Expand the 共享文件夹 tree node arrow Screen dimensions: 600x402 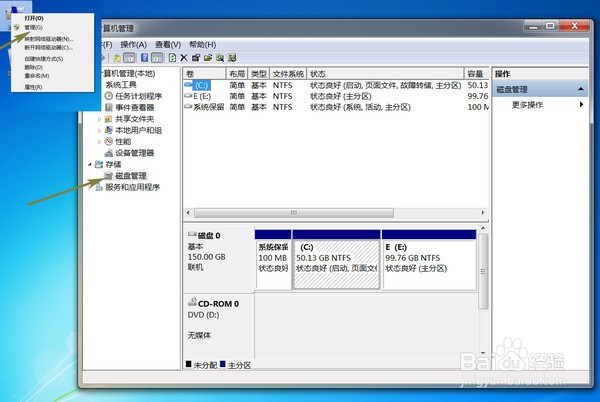(99, 119)
